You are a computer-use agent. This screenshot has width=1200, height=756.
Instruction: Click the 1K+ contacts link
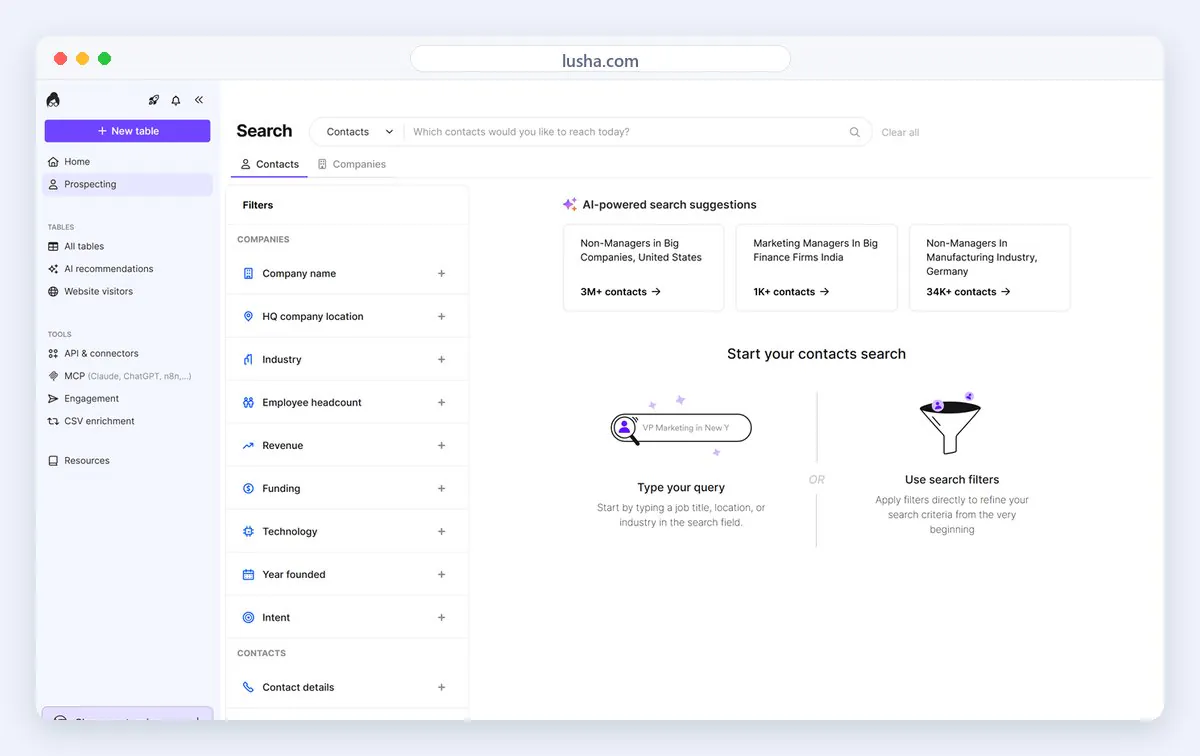792,292
